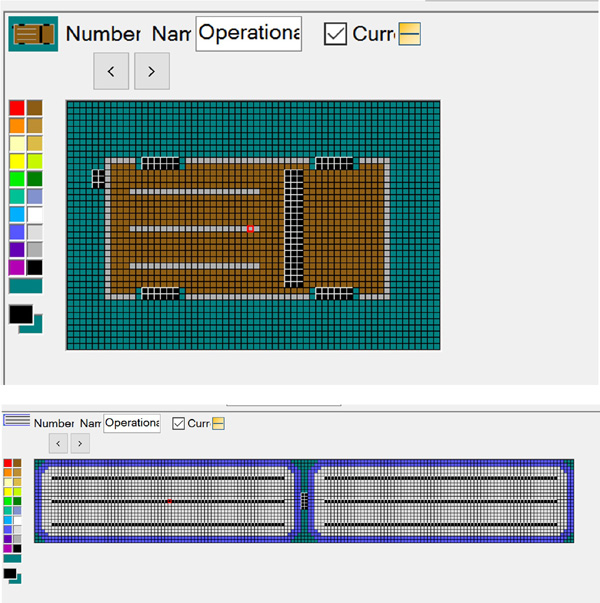600x603 pixels.
Task: Select the bright yellow swatch in top palette
Action: click(17, 161)
